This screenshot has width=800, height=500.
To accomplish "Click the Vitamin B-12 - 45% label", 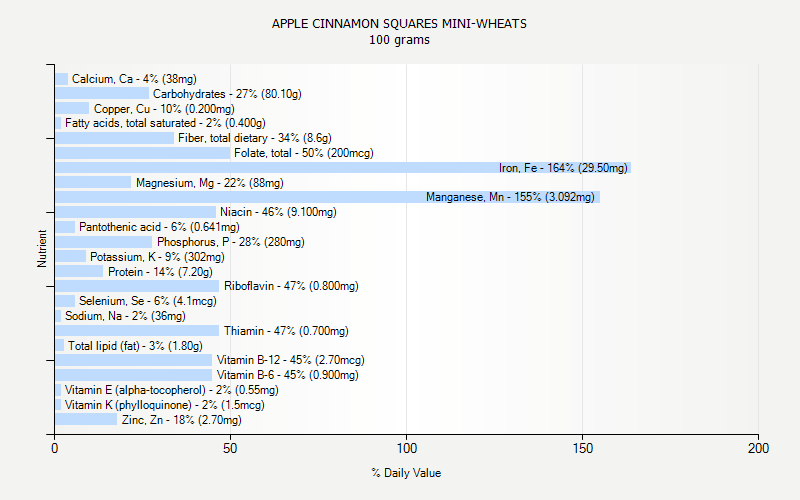I will 291,360.
